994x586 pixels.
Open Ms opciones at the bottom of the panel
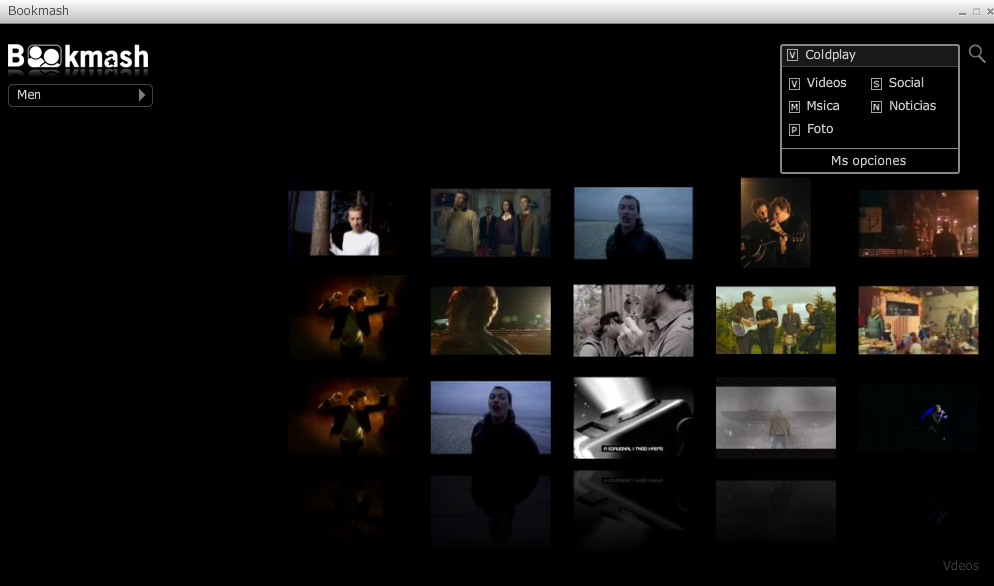point(868,161)
